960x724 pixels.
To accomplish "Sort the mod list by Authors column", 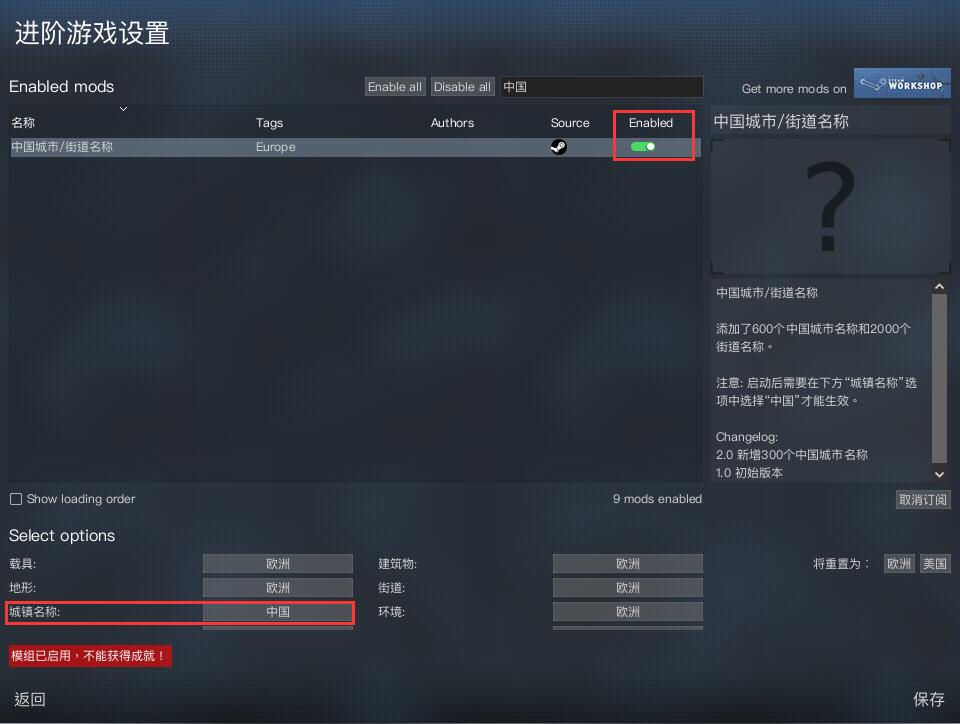I will 452,123.
